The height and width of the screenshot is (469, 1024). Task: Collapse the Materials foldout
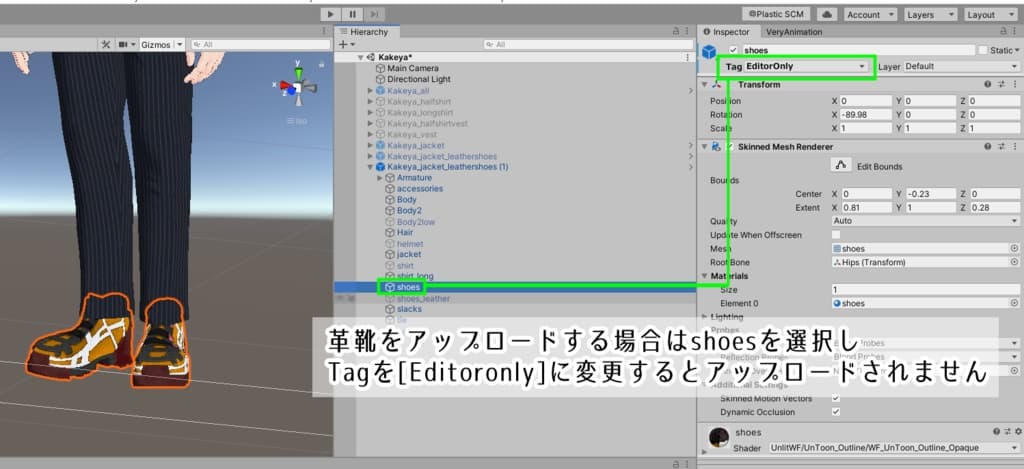[704, 276]
